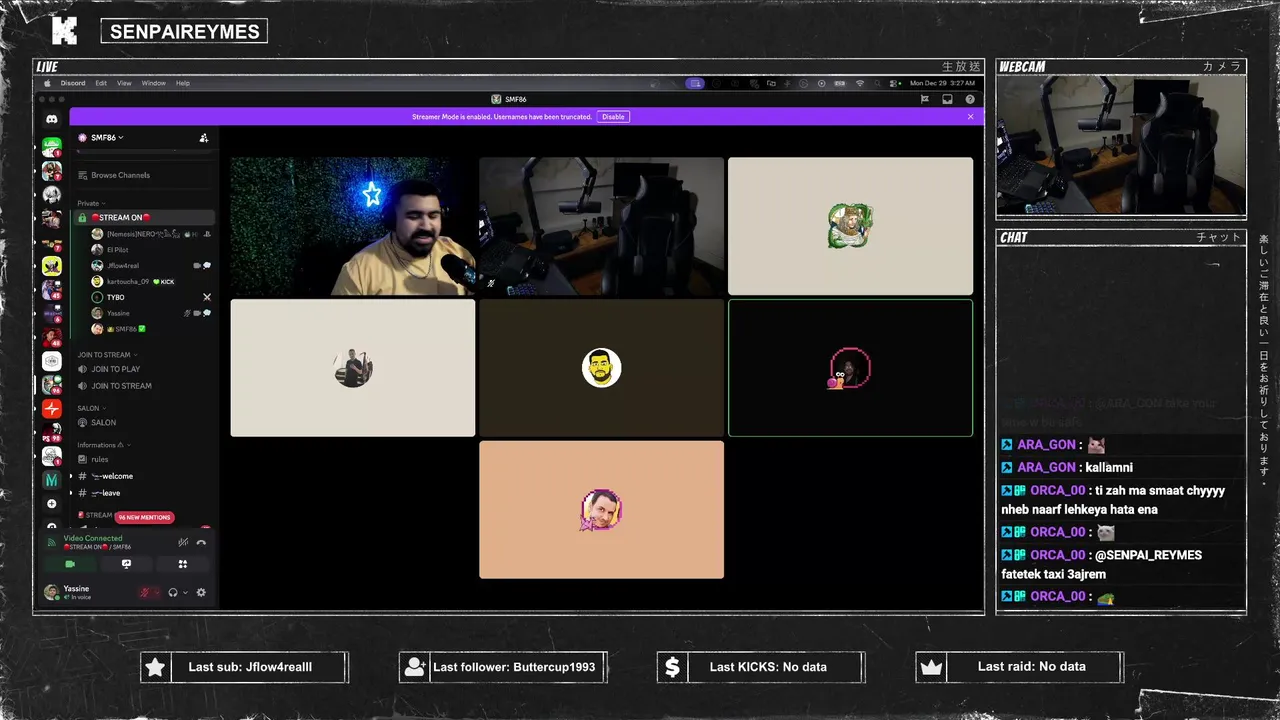Join the JOIN TO PLAY voice channel
The height and width of the screenshot is (720, 1280).
tap(144, 369)
